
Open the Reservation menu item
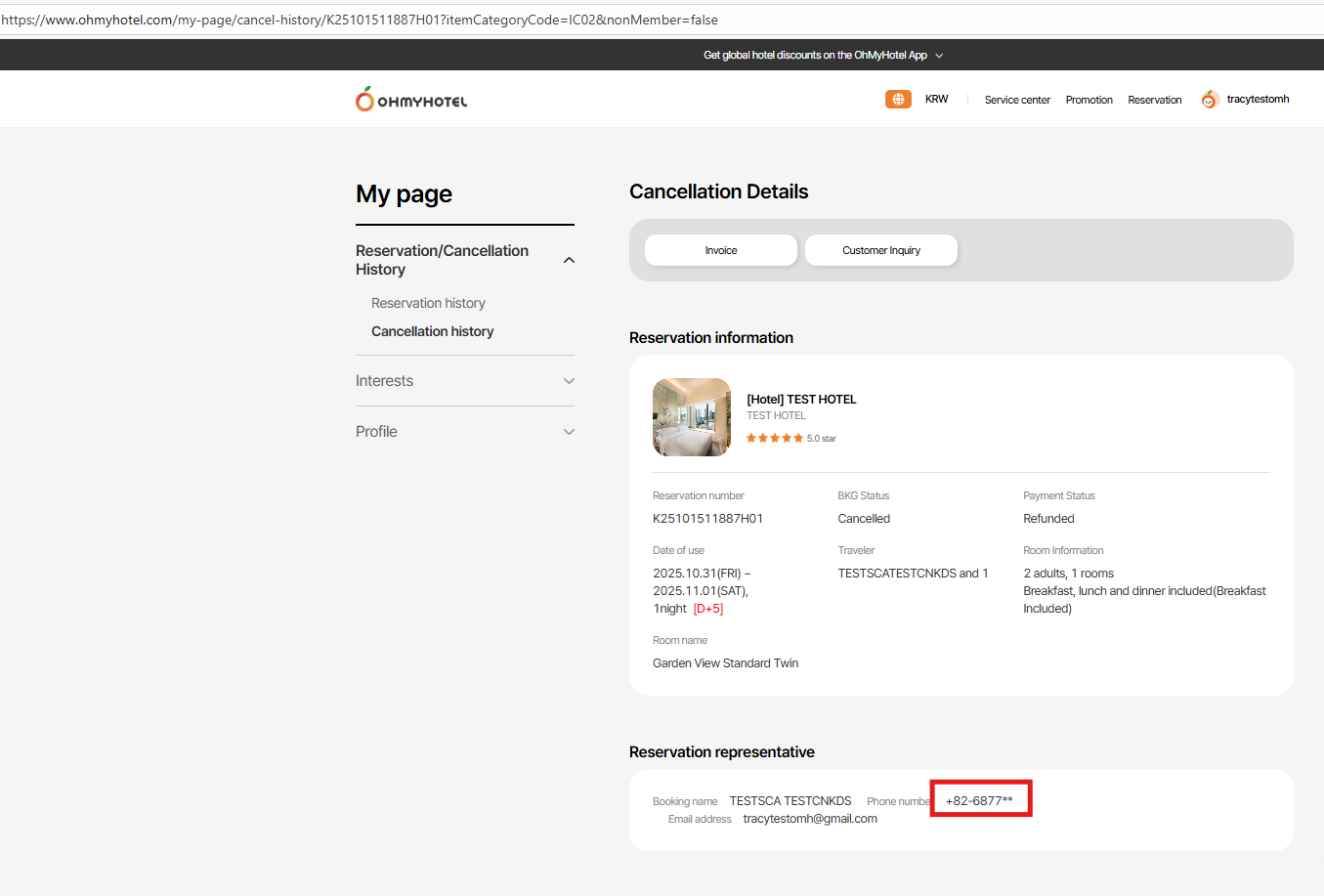(1155, 100)
